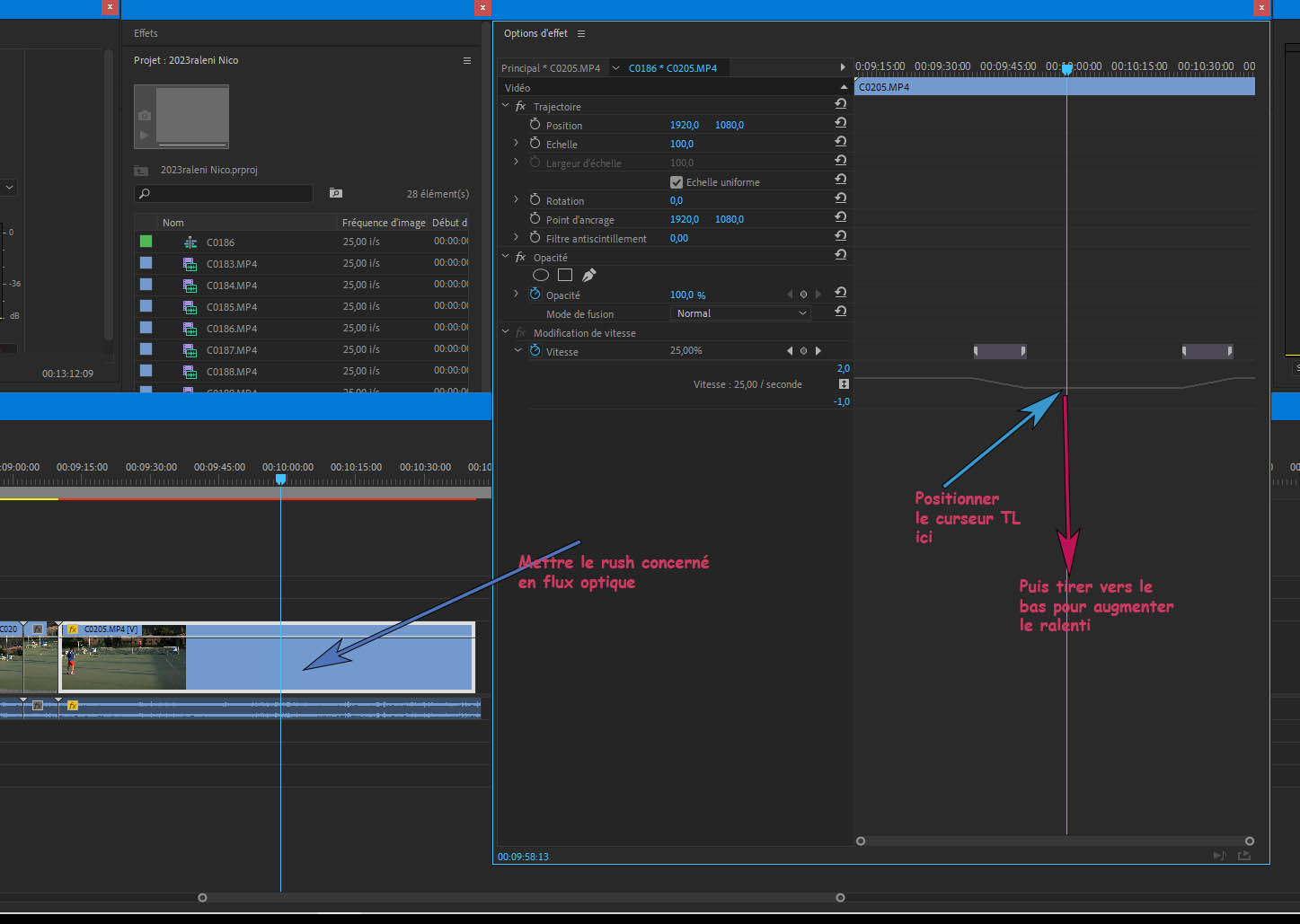Add a keyframe for Vitesse
The width and height of the screenshot is (1300, 924).
tap(803, 351)
